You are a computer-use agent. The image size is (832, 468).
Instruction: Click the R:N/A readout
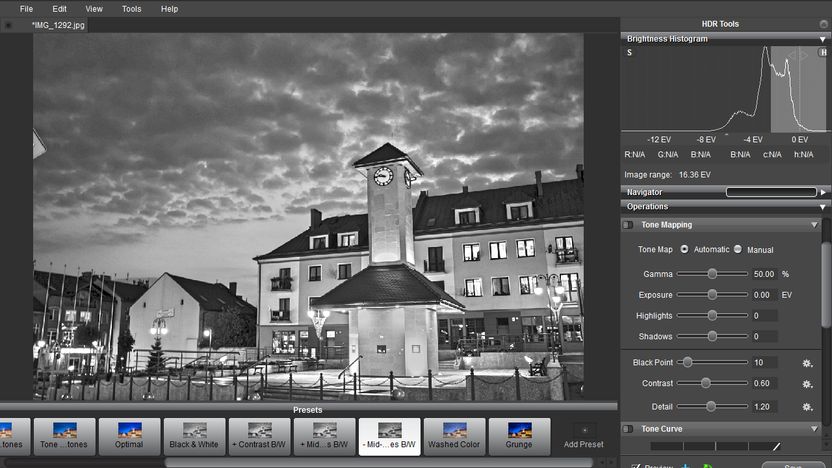click(635, 154)
